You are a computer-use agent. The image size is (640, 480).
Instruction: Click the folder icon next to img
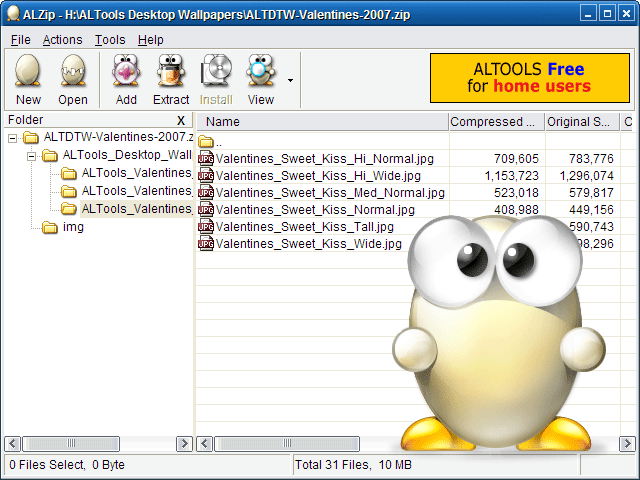pyautogui.click(x=50, y=227)
